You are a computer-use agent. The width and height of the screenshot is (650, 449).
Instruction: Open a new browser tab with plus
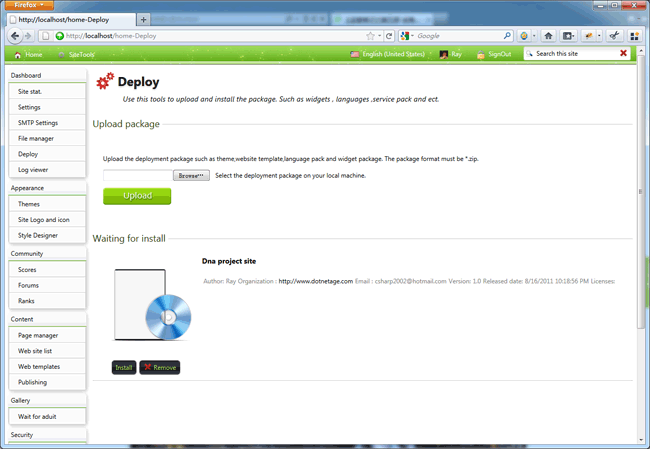pyautogui.click(x=143, y=19)
